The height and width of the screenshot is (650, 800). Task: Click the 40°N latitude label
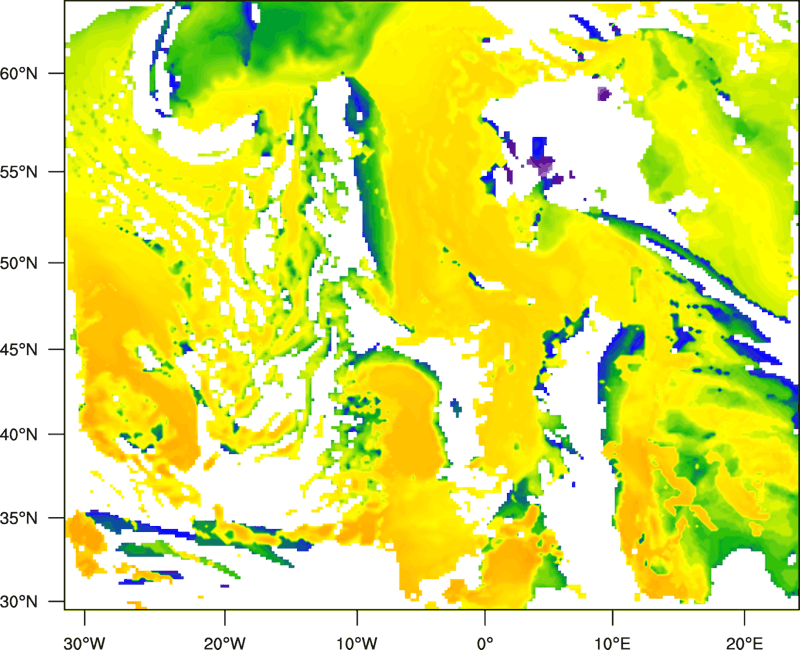pos(19,435)
